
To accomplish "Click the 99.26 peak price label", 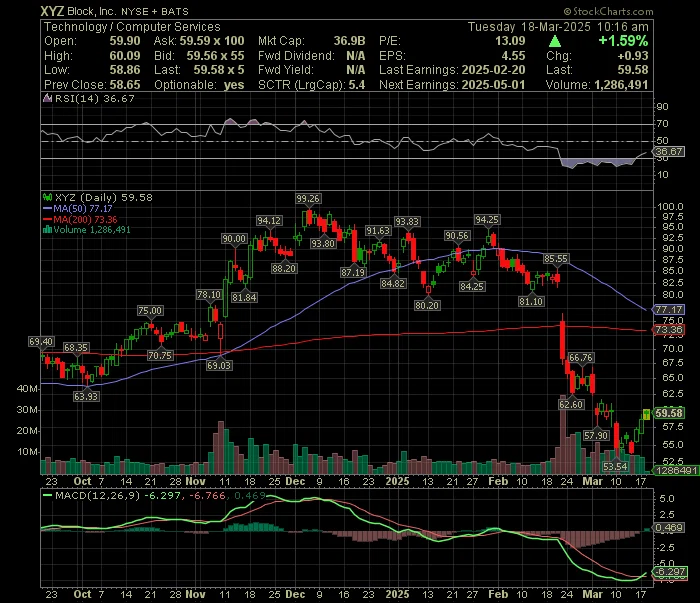I will click(308, 199).
